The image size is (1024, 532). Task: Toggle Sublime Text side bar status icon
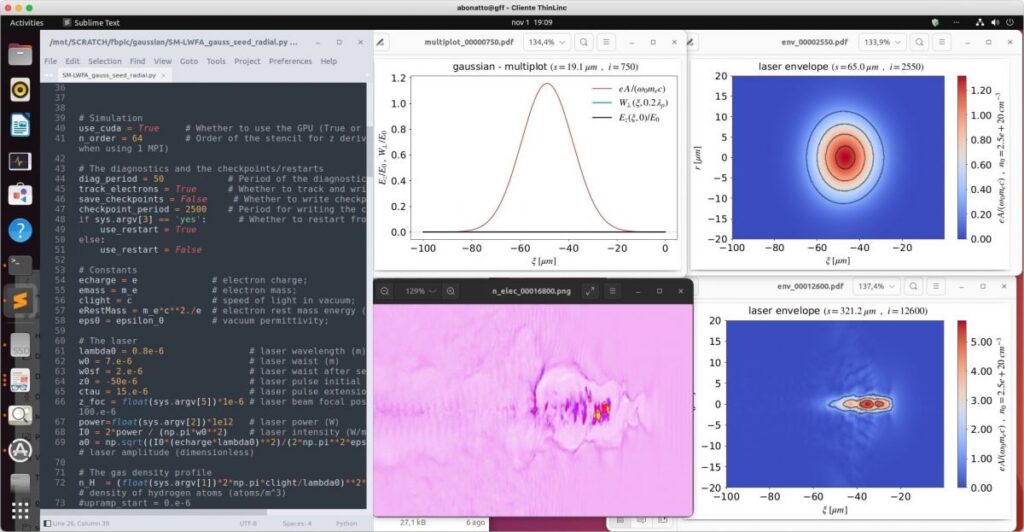tap(47, 524)
